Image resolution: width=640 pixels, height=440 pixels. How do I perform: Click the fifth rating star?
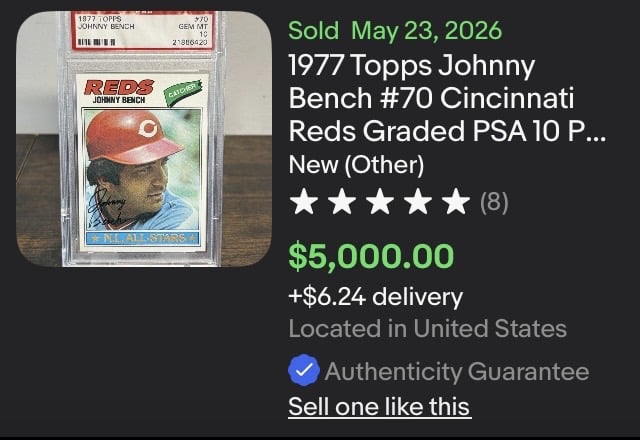click(456, 201)
